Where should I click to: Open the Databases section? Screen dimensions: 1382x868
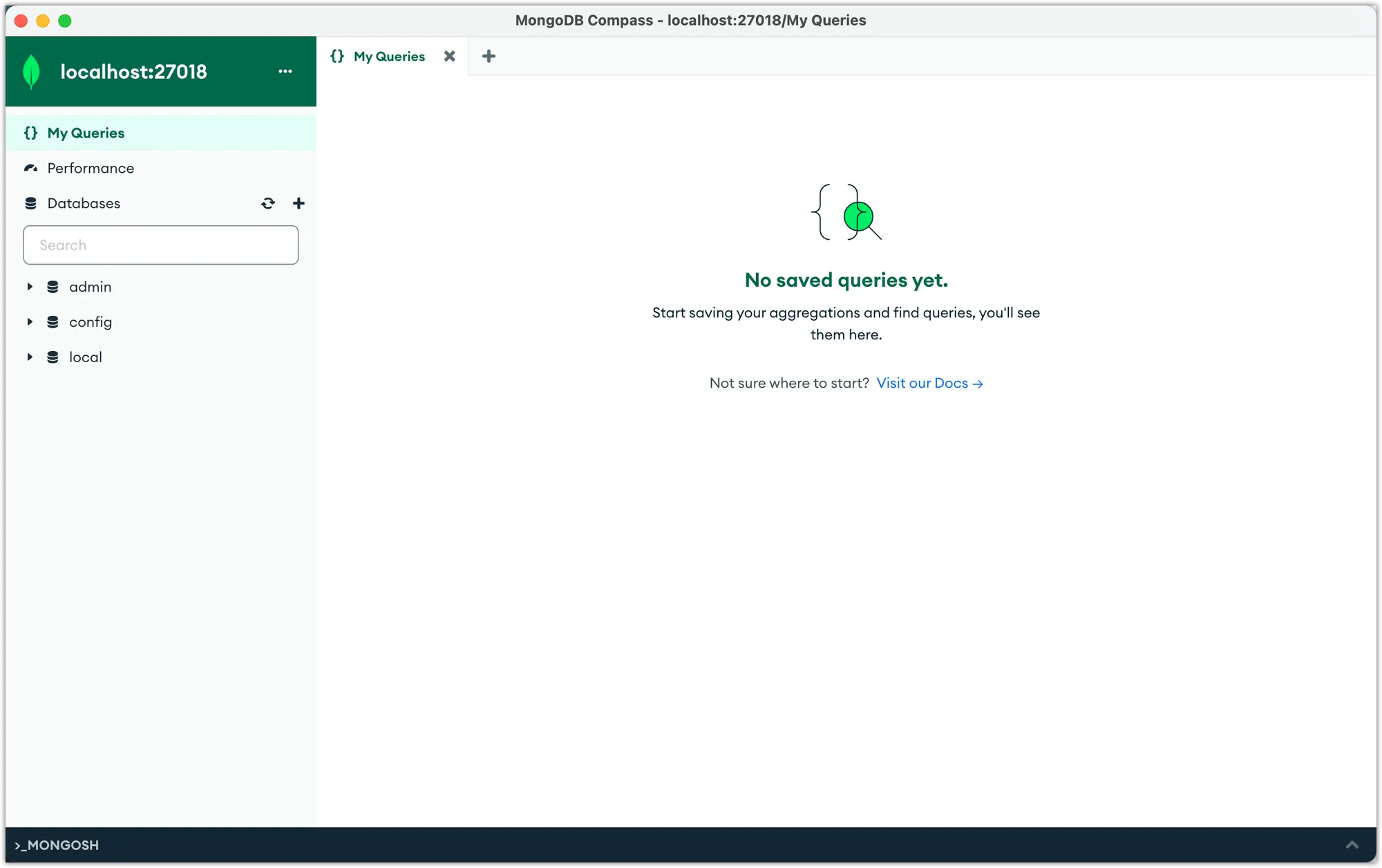[x=84, y=203]
